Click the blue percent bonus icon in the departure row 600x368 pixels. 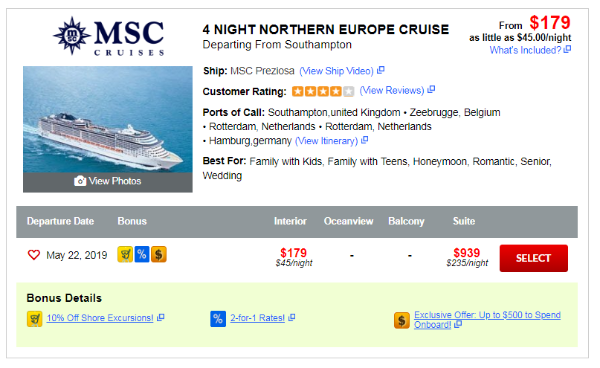tap(142, 254)
